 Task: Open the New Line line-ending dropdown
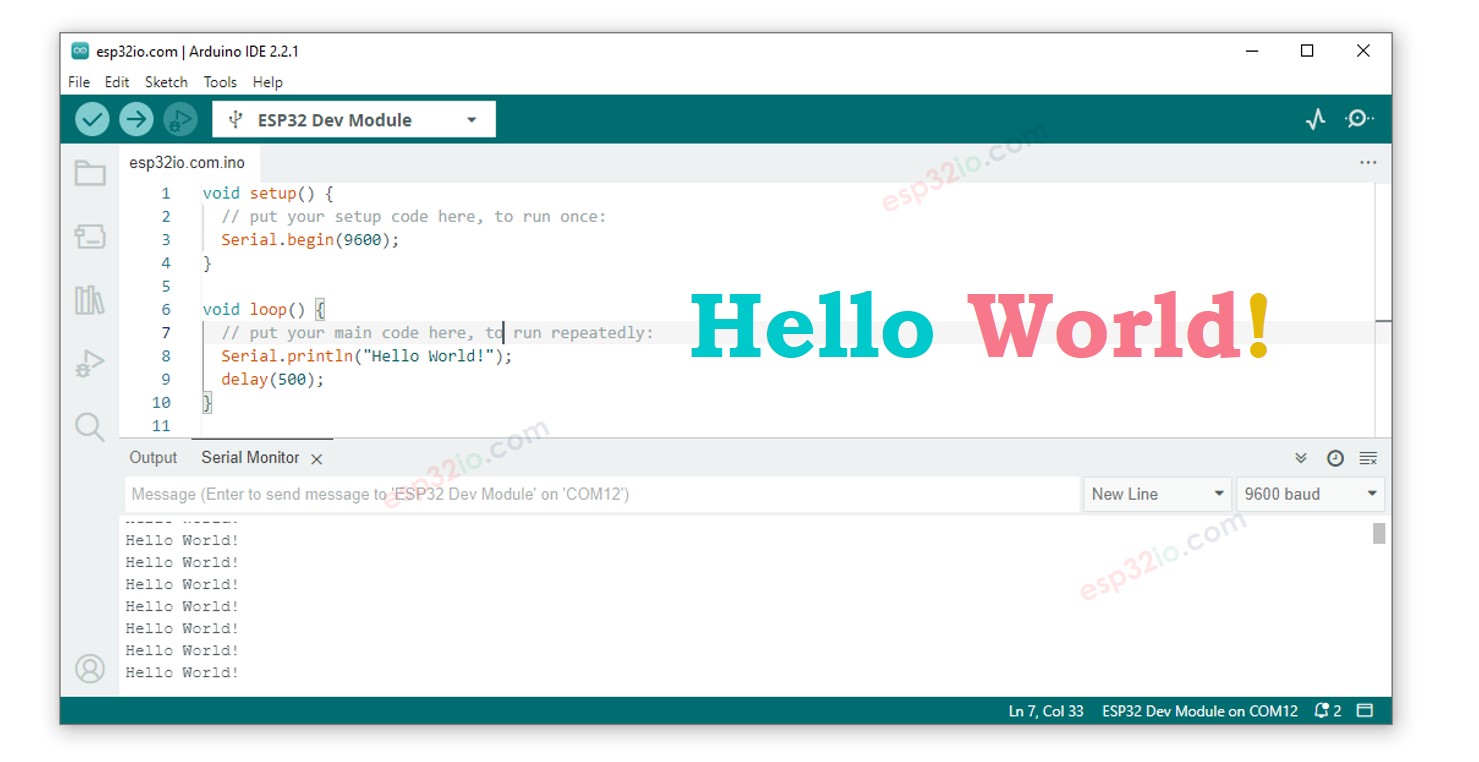pyautogui.click(x=1157, y=494)
